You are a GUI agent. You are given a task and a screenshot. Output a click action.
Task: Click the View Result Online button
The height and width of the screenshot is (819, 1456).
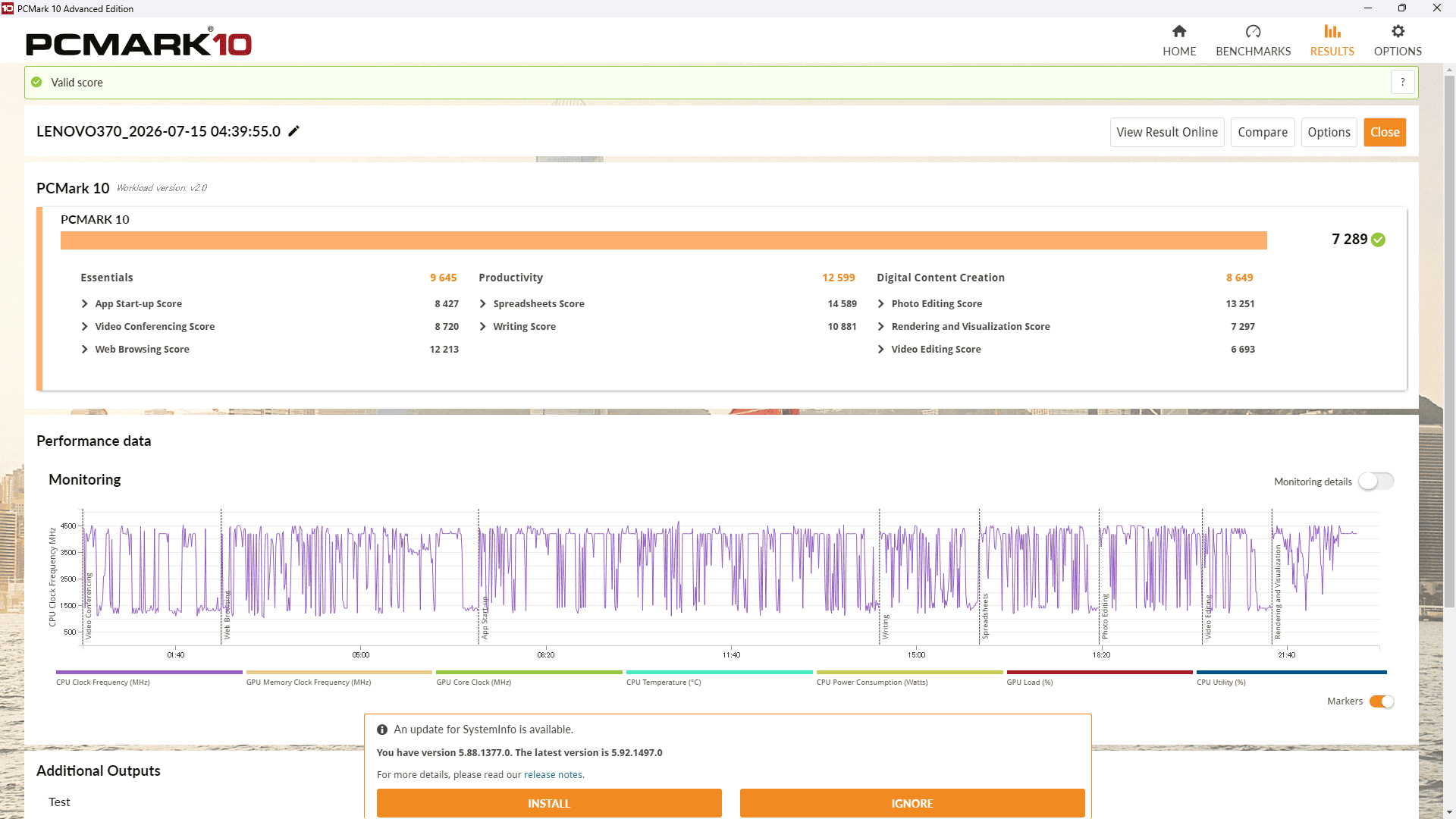(x=1167, y=132)
